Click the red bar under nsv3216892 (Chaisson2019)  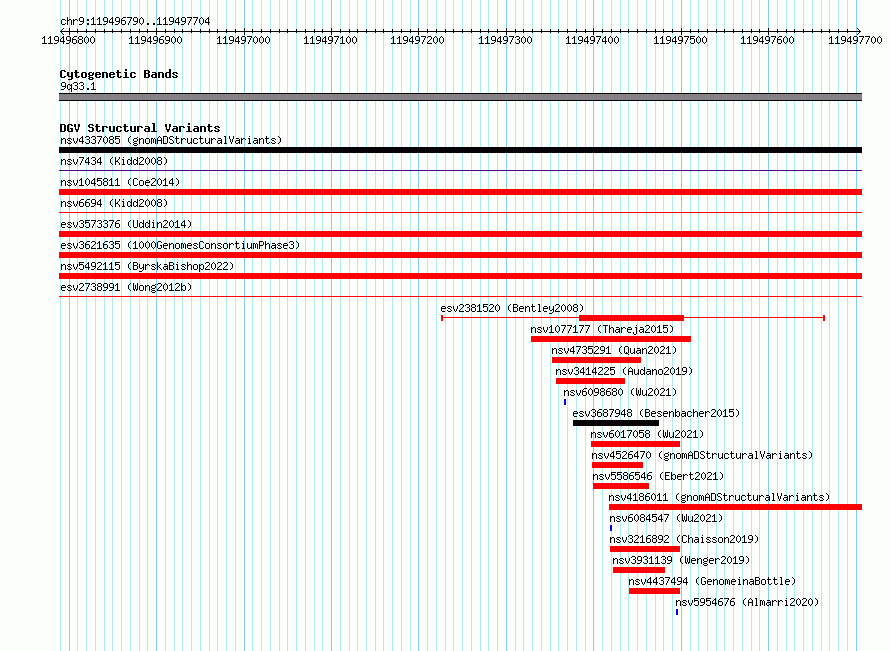(x=645, y=549)
